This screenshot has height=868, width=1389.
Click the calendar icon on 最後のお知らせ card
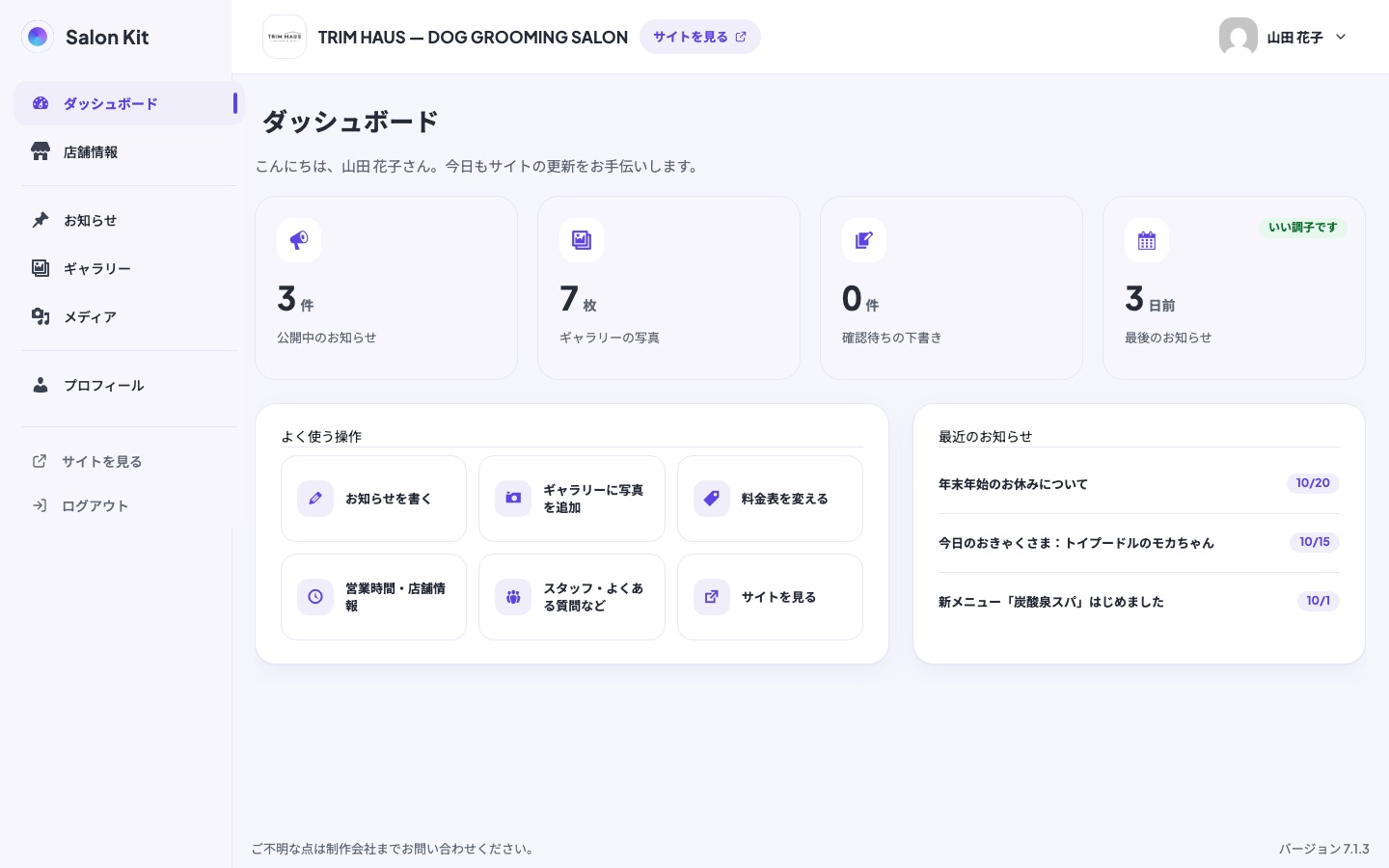pos(1147,240)
